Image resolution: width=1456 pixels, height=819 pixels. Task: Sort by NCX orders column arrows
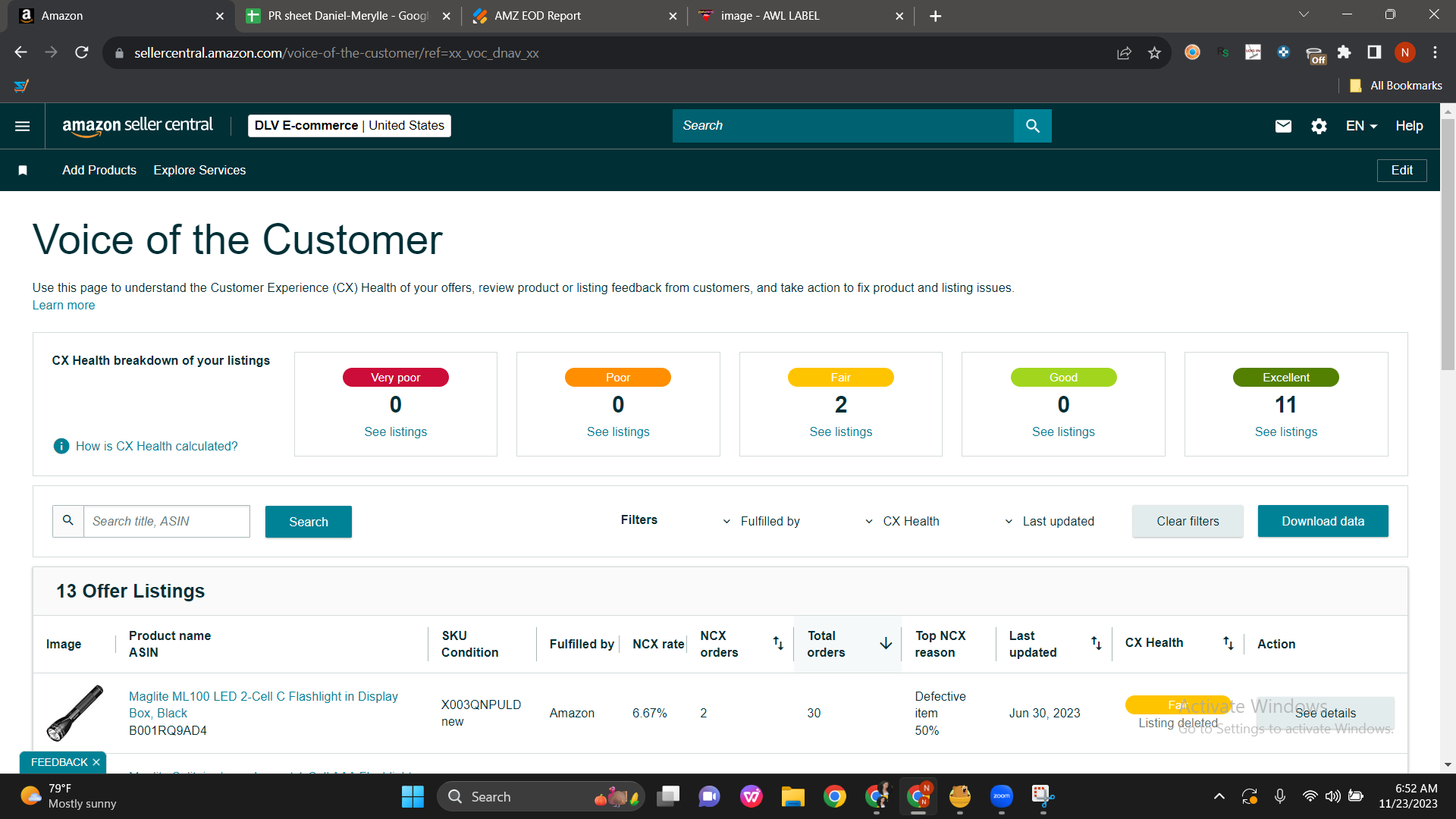778,643
